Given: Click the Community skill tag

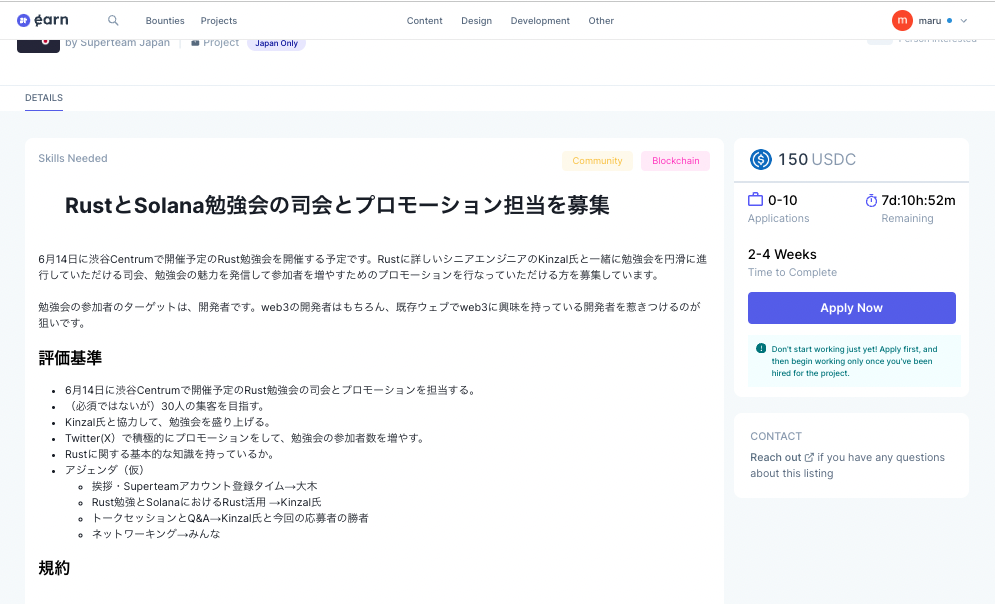Looking at the screenshot, I should point(597,161).
